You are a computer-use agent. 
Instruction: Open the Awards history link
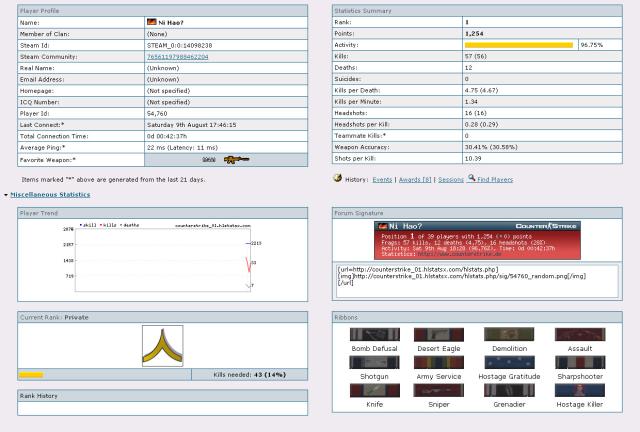pyautogui.click(x=414, y=178)
